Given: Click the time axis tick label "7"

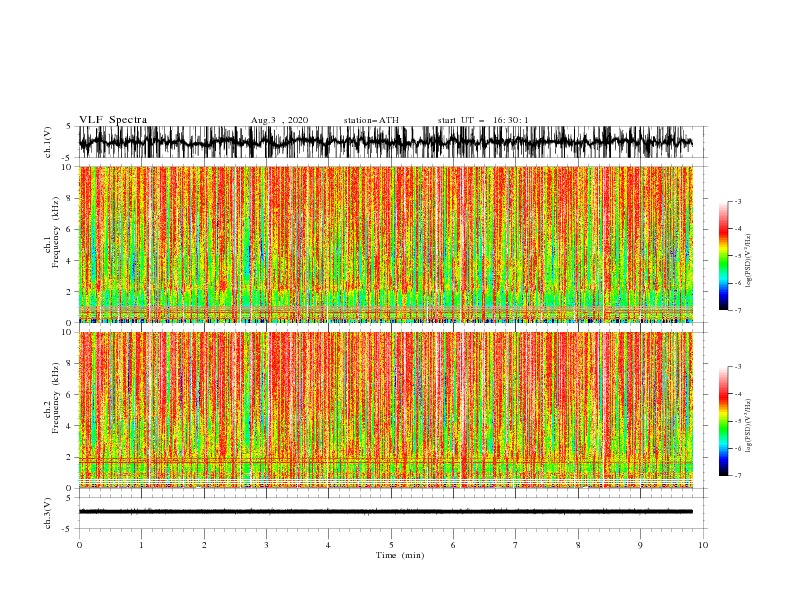Looking at the screenshot, I should point(516,545).
